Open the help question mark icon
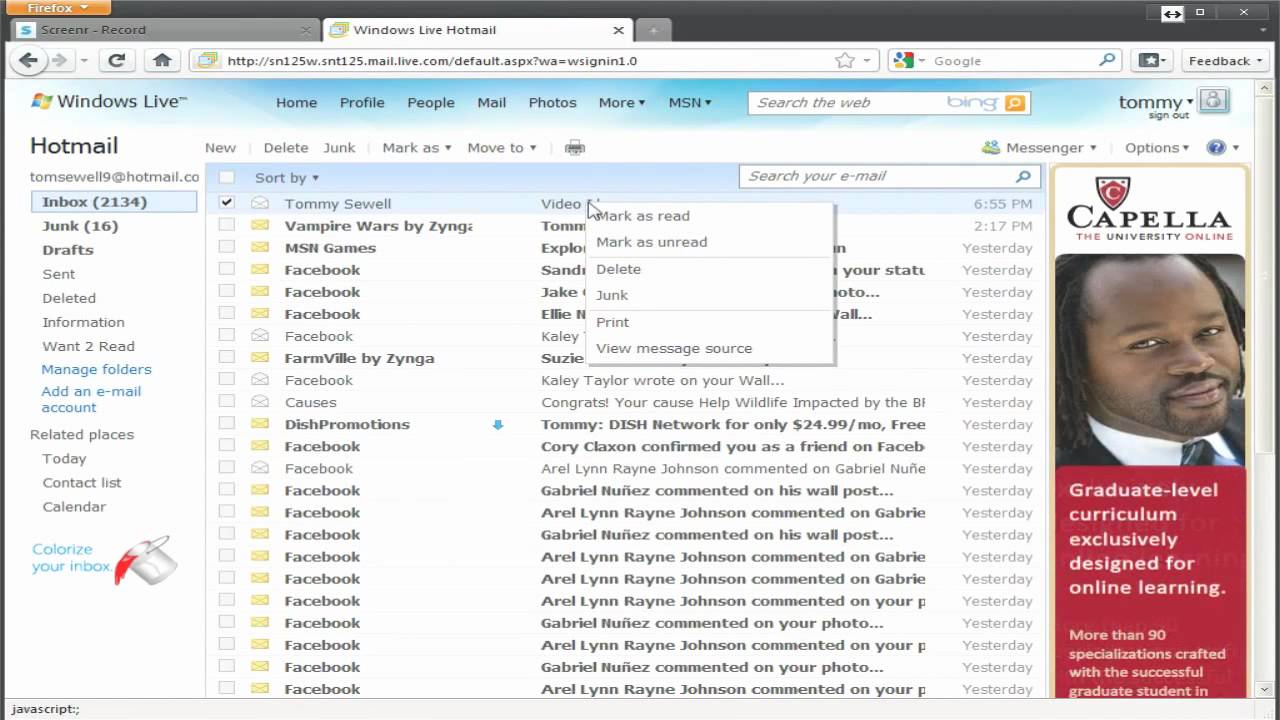The height and width of the screenshot is (720, 1280). 1216,148
